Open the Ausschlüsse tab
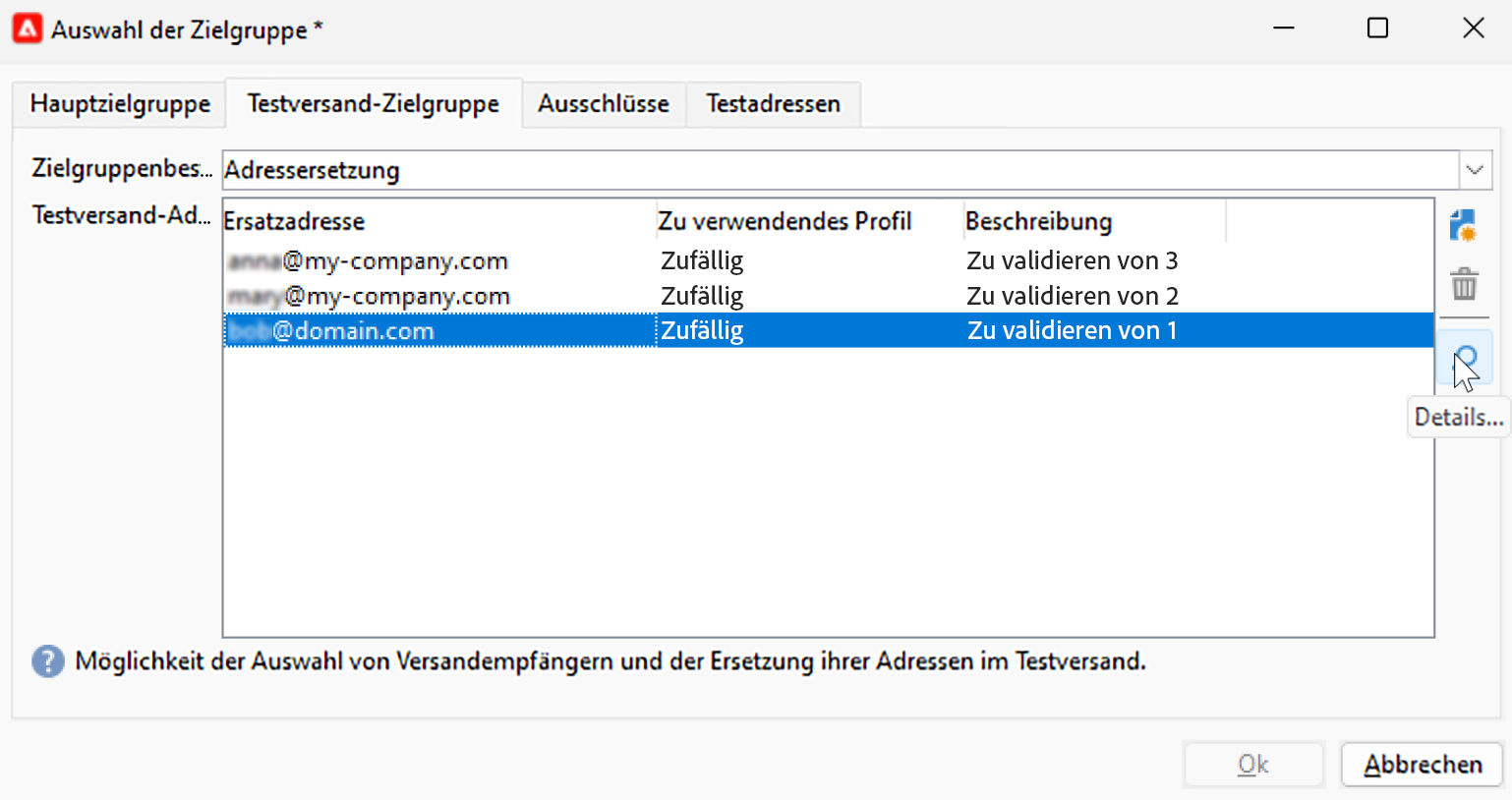1512x800 pixels. point(604,104)
